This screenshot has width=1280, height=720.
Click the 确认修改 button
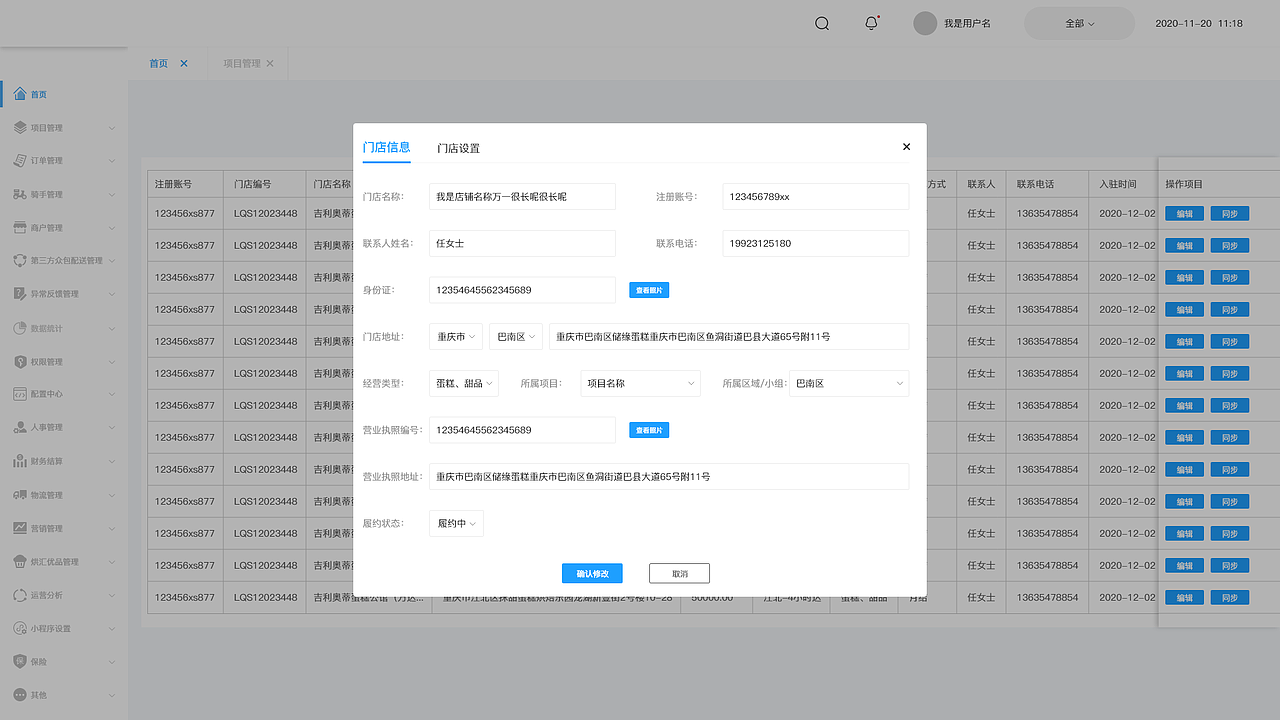click(592, 574)
